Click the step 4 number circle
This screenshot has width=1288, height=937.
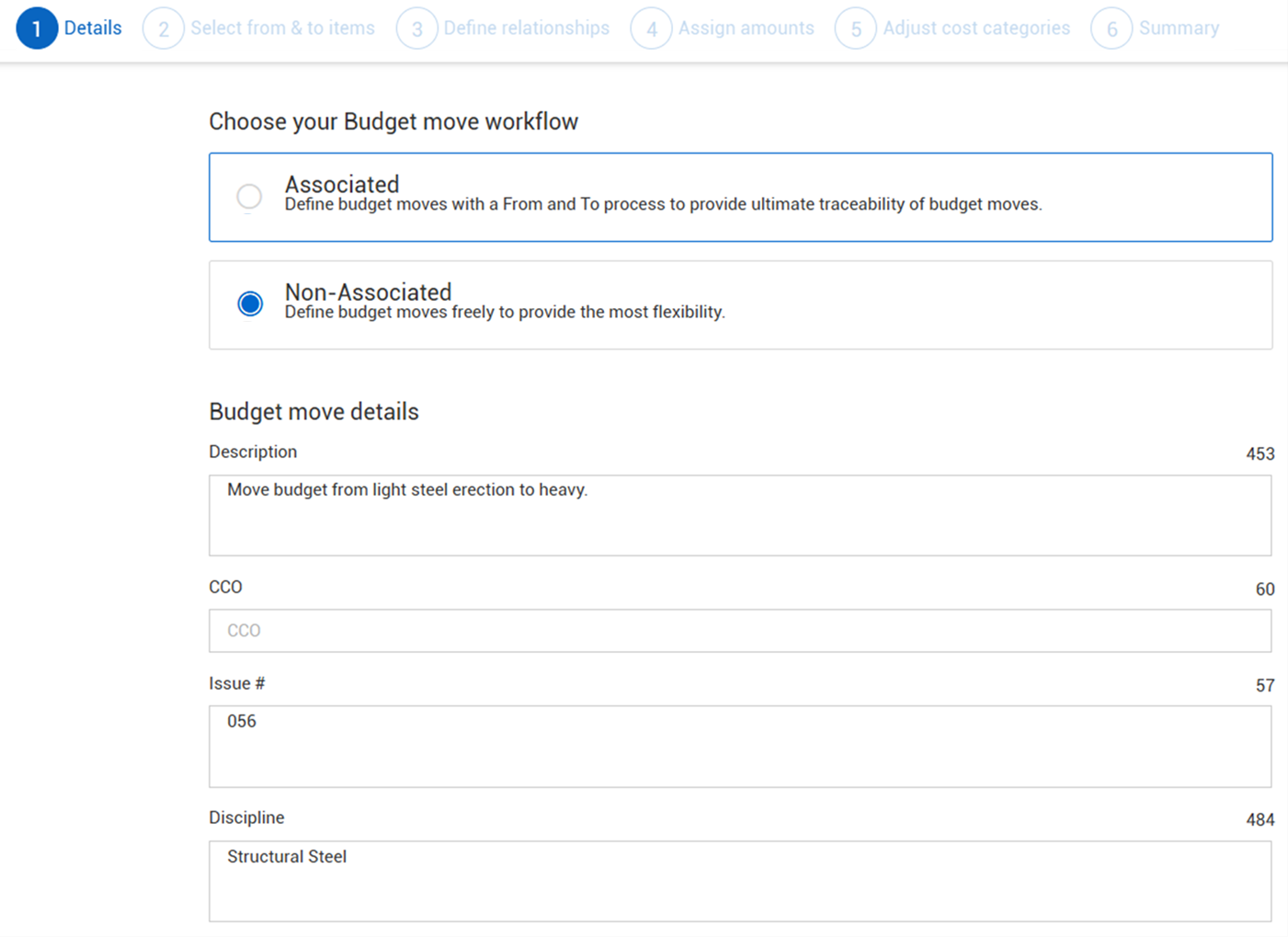click(x=651, y=29)
